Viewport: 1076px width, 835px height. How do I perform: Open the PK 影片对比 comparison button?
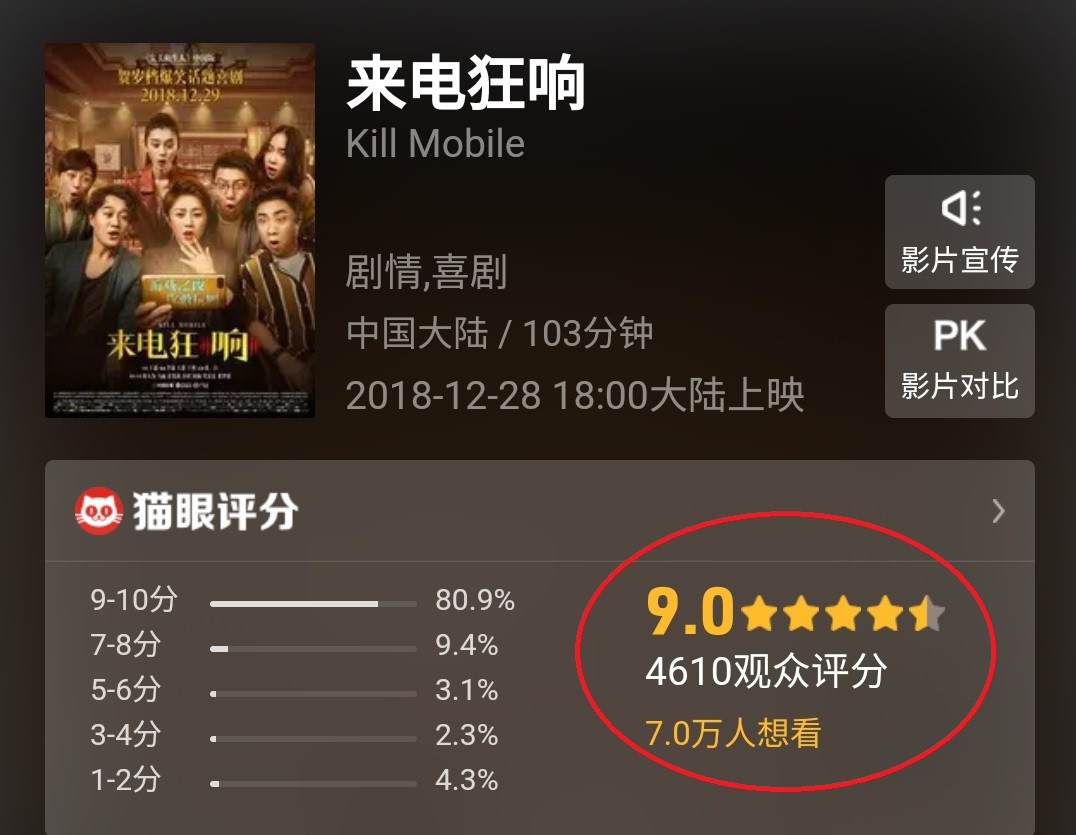pyautogui.click(x=959, y=361)
